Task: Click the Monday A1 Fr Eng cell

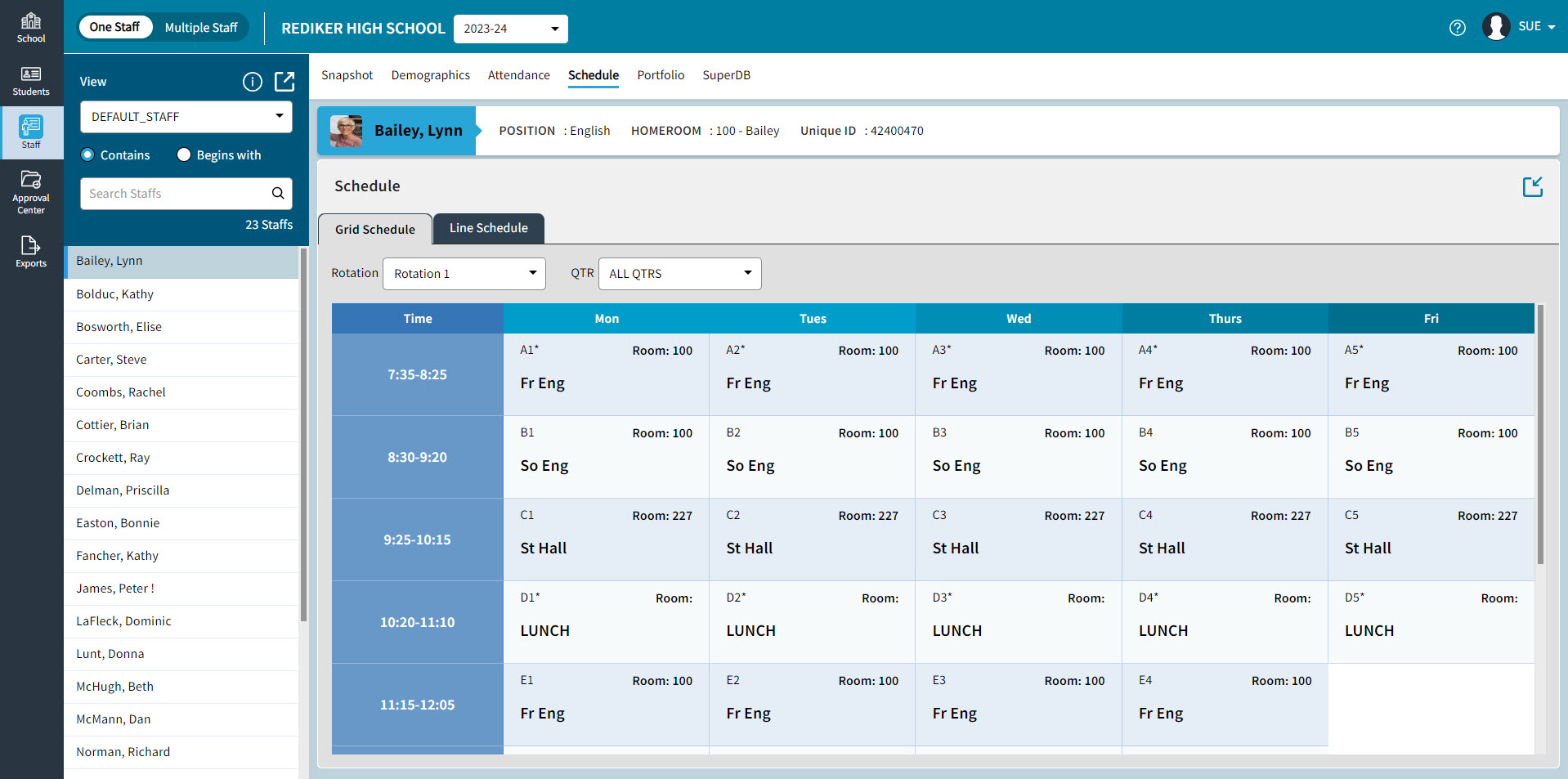Action: (606, 374)
